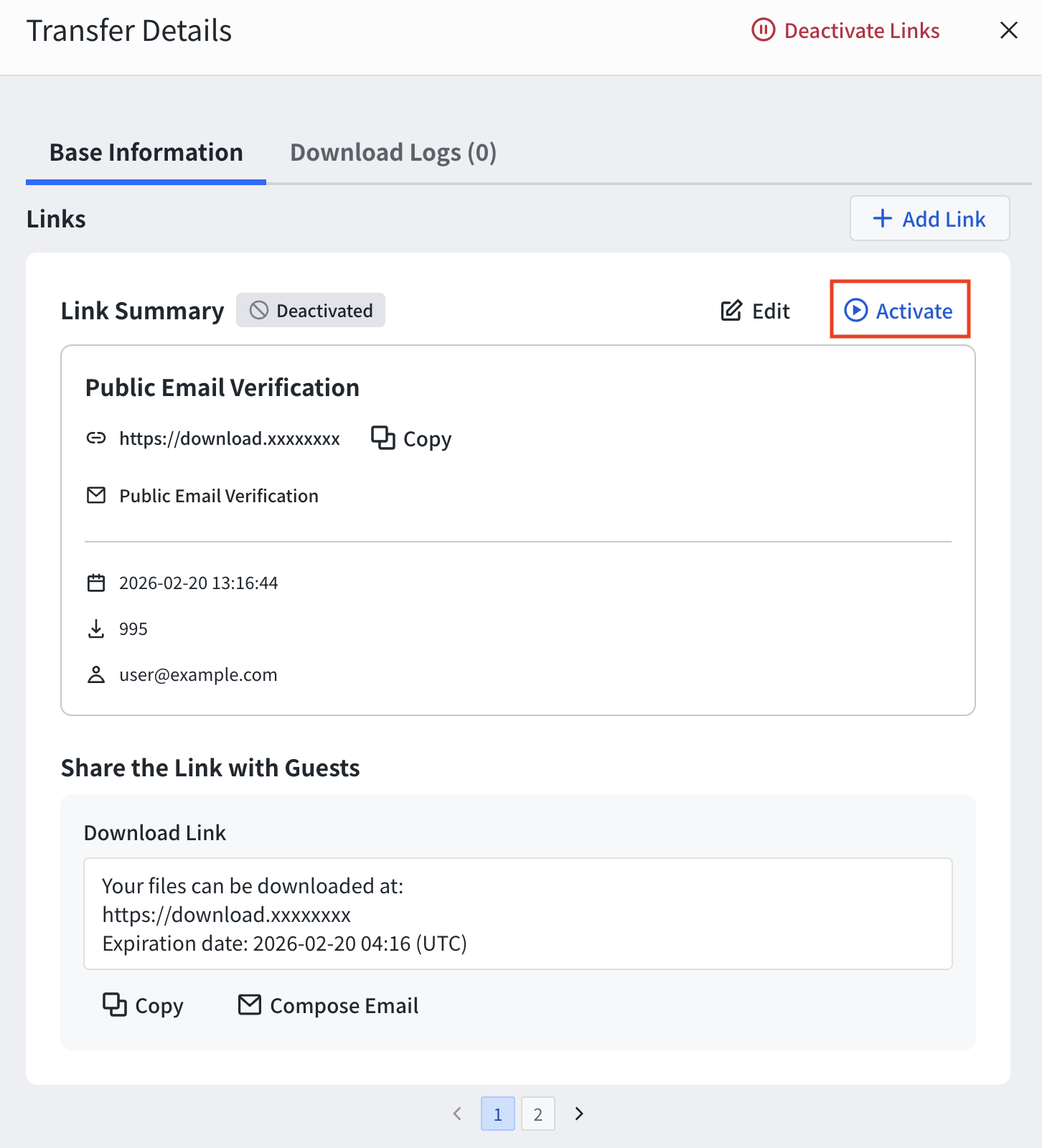
Task: Select the user@example.com text
Action: pos(198,674)
